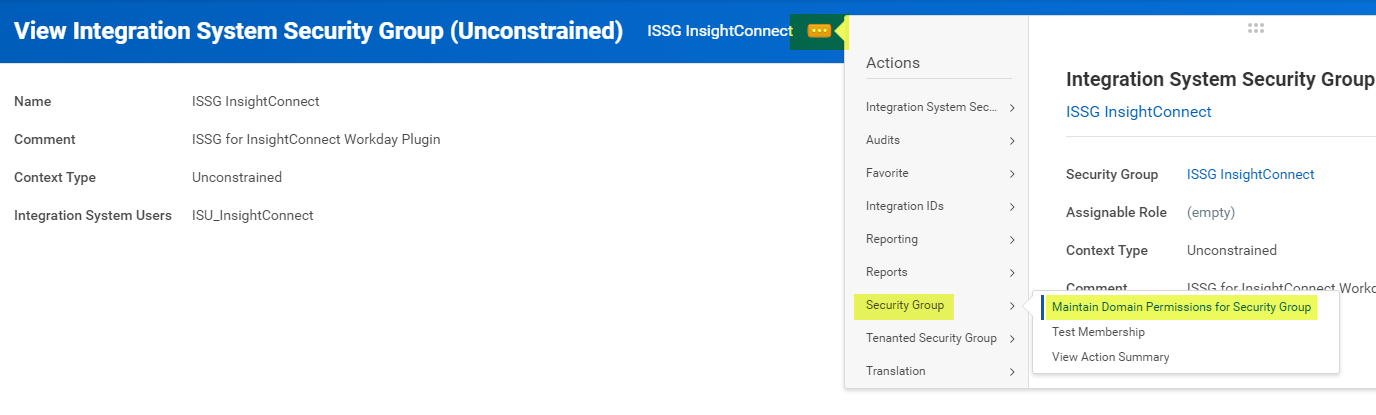
Task: Expand the Audits submenu arrow
Action: click(x=1012, y=141)
